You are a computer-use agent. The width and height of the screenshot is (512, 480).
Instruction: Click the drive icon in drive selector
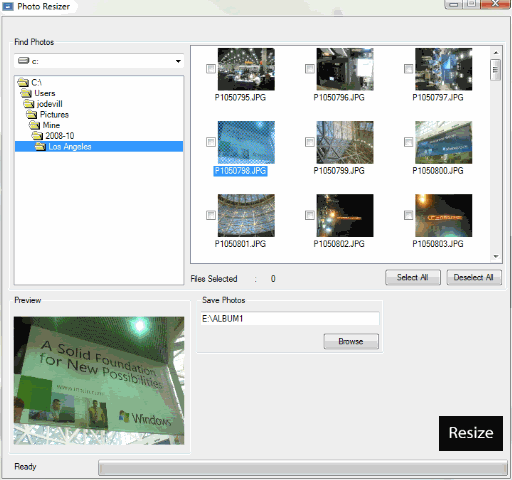(x=23, y=61)
